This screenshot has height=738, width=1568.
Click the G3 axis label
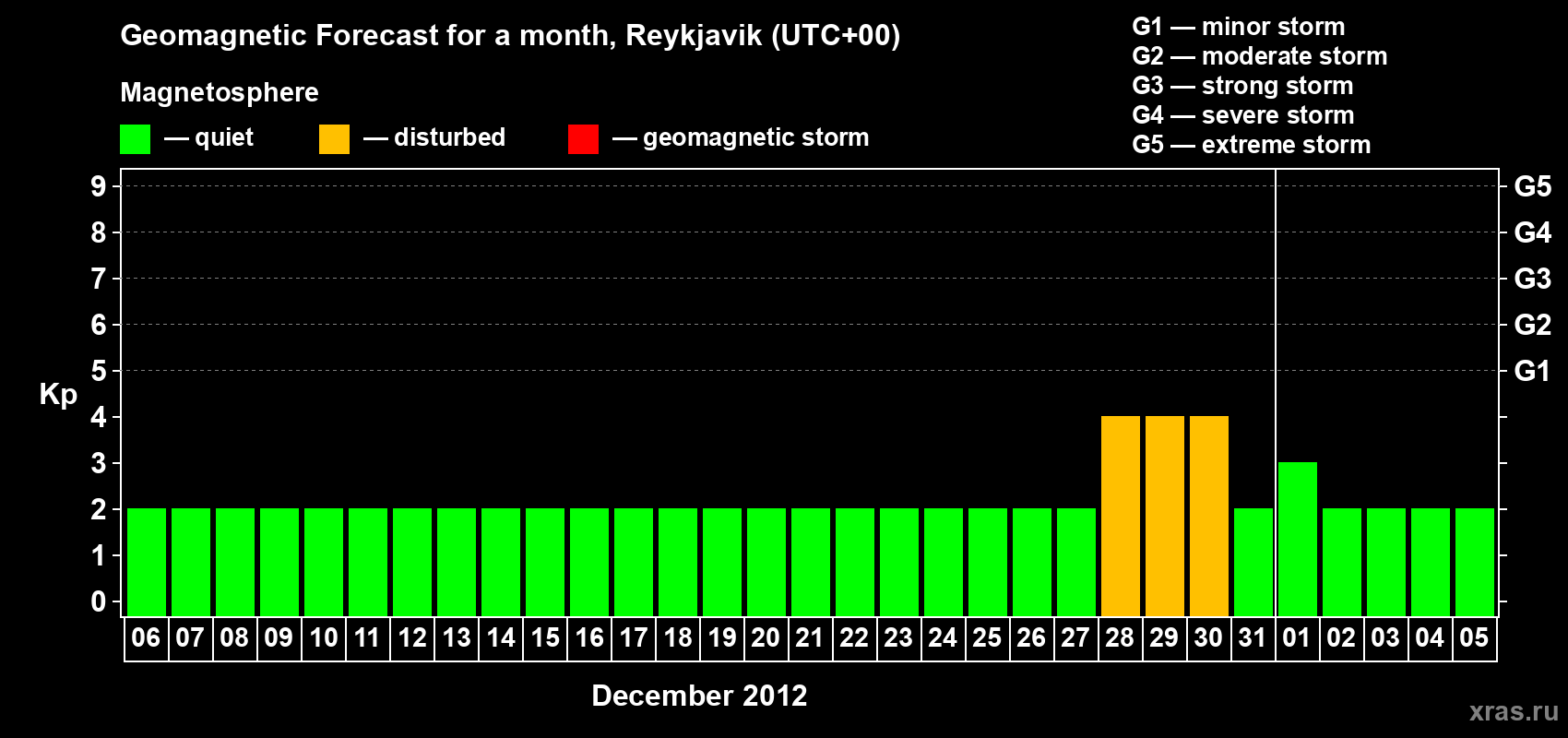(1532, 279)
